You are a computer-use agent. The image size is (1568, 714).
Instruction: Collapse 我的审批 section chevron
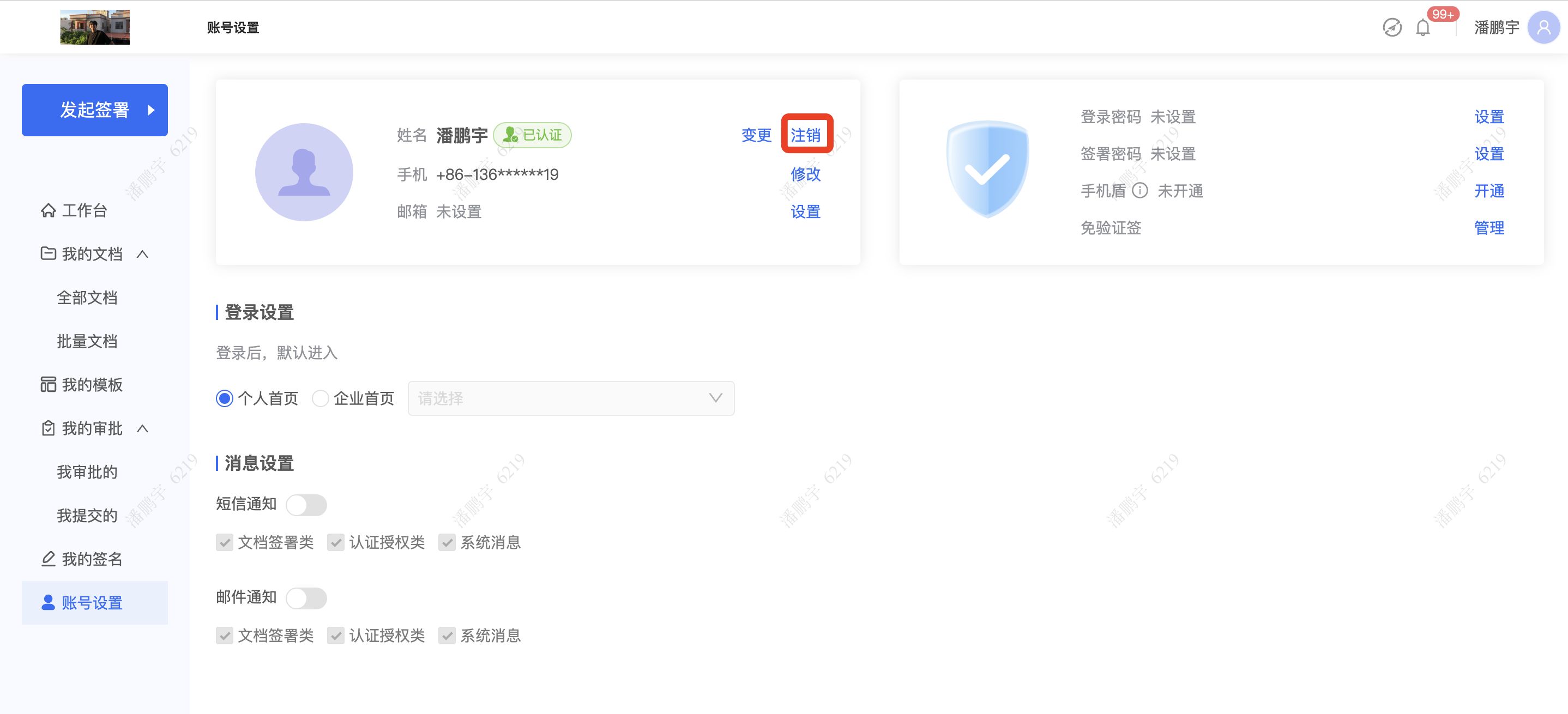(x=142, y=428)
